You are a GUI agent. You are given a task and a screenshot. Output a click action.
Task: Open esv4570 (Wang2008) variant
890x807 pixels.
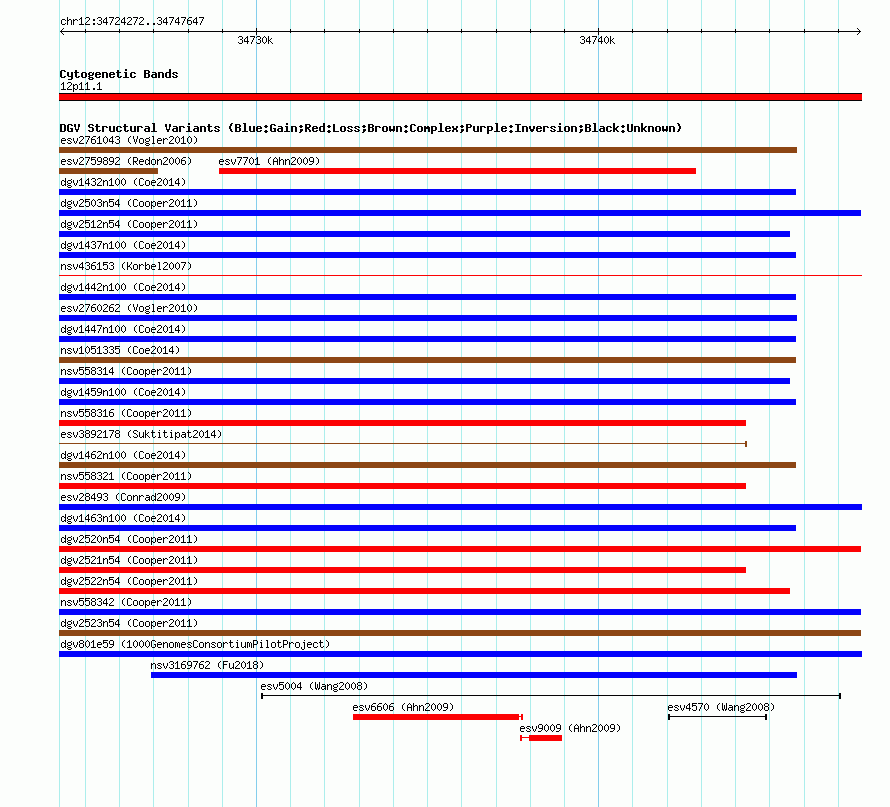[717, 717]
